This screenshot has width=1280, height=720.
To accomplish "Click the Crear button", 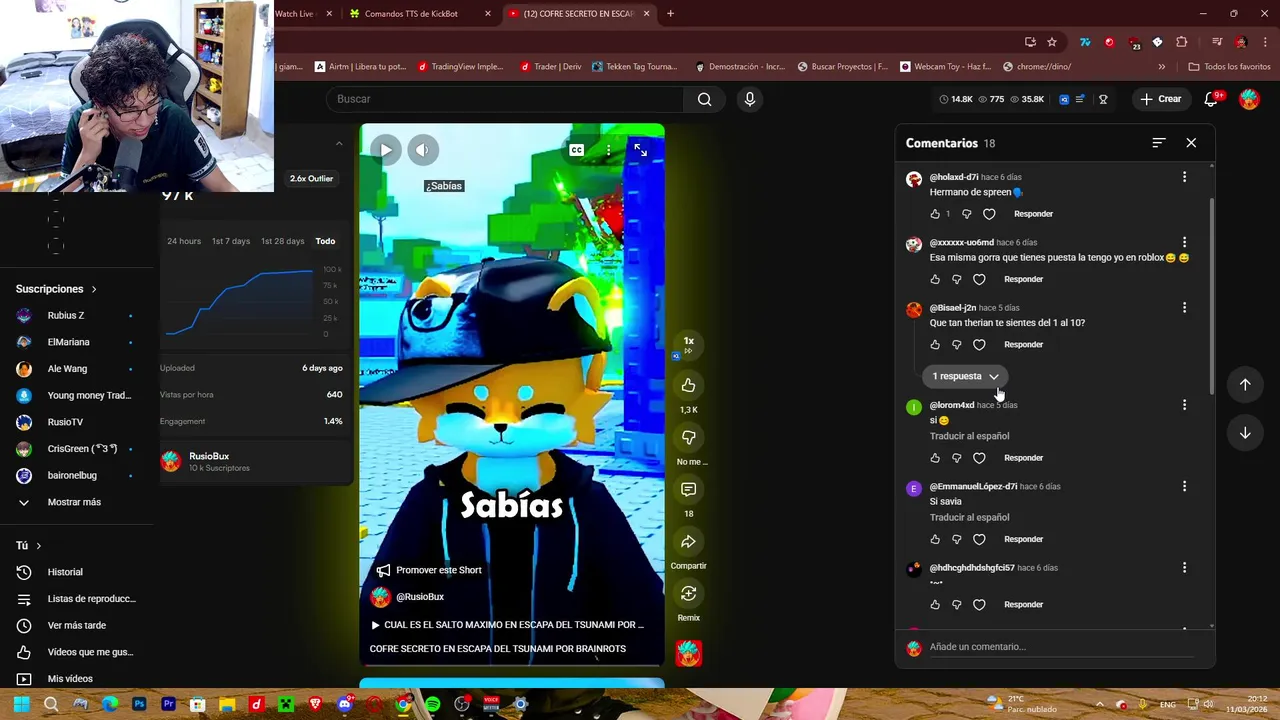I will click(1160, 99).
